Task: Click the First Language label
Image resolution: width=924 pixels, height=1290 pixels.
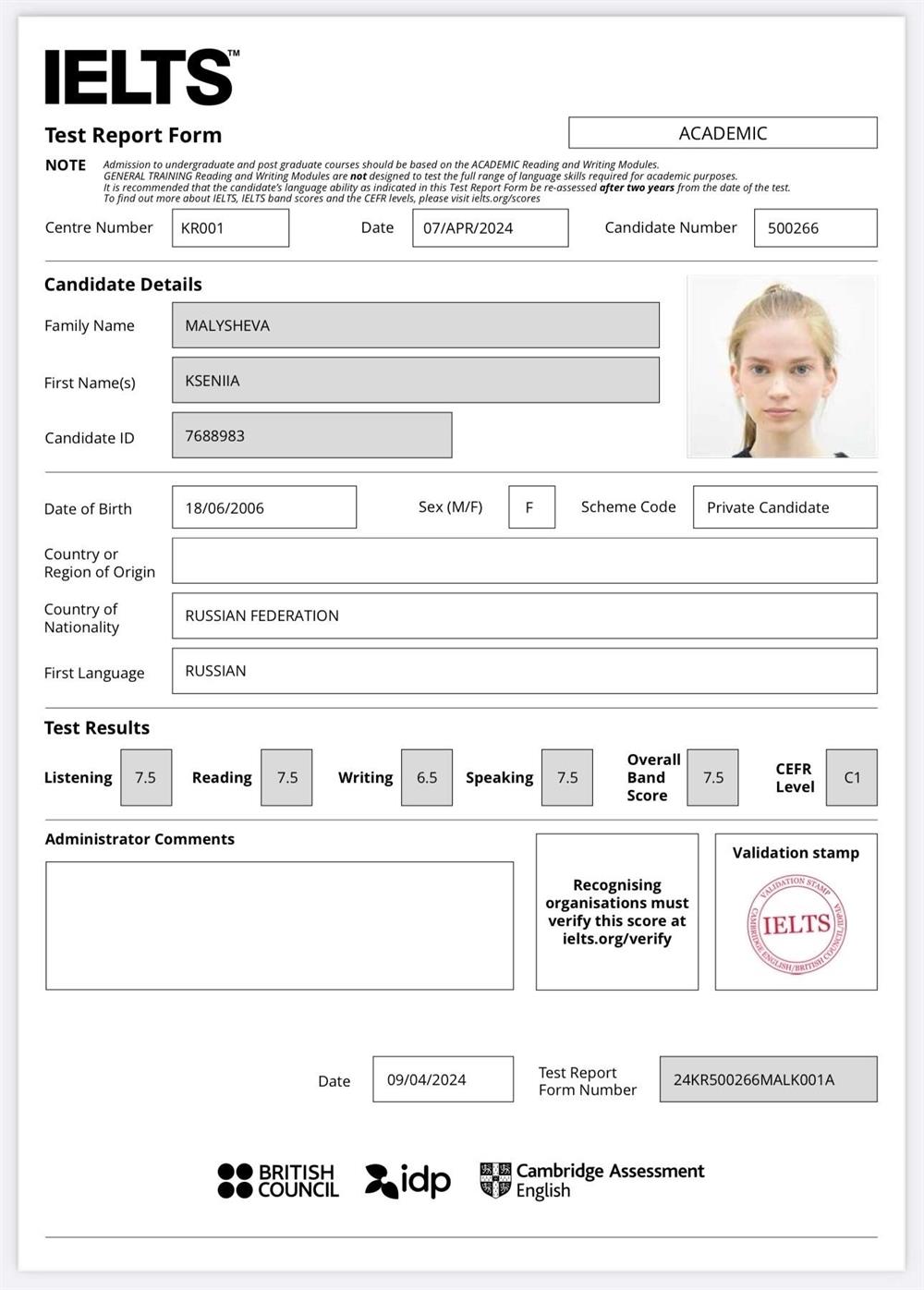Action: (x=94, y=673)
